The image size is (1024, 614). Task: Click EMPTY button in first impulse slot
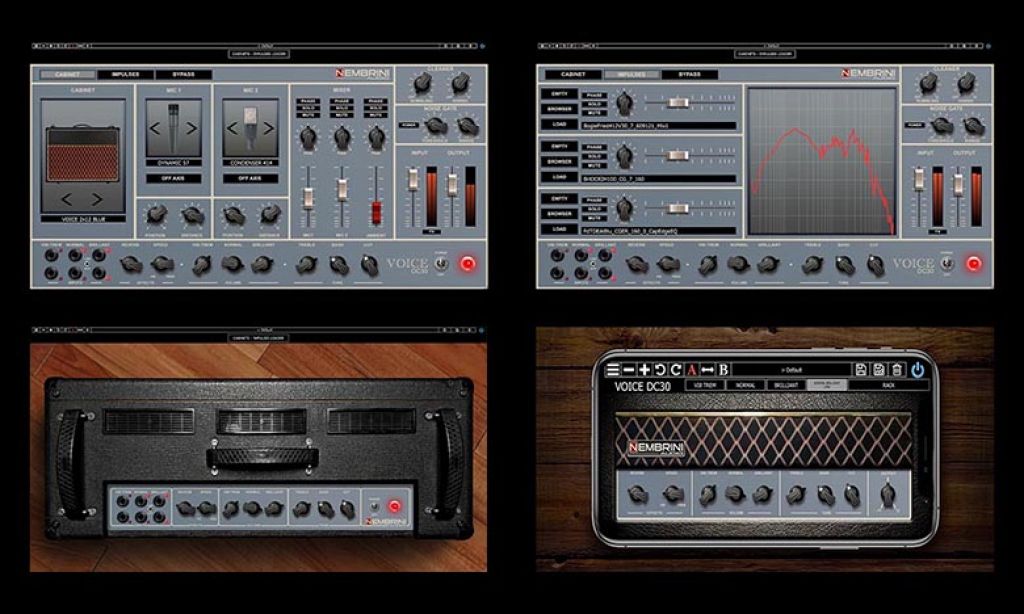559,94
